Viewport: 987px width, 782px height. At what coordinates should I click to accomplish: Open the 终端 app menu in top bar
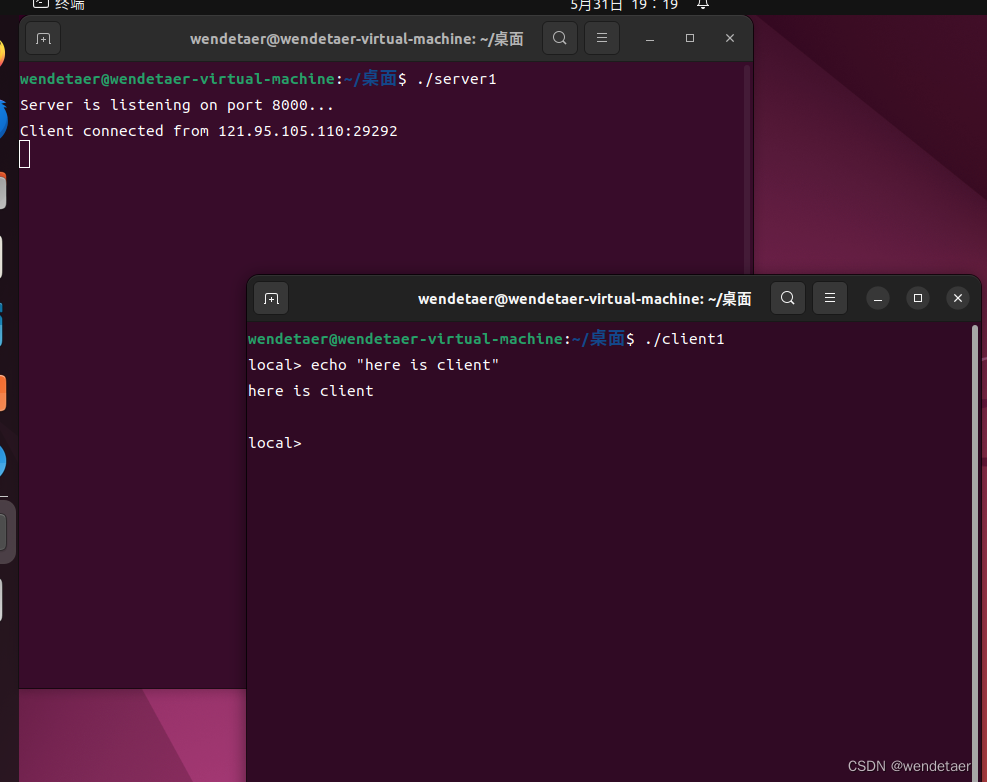point(59,5)
